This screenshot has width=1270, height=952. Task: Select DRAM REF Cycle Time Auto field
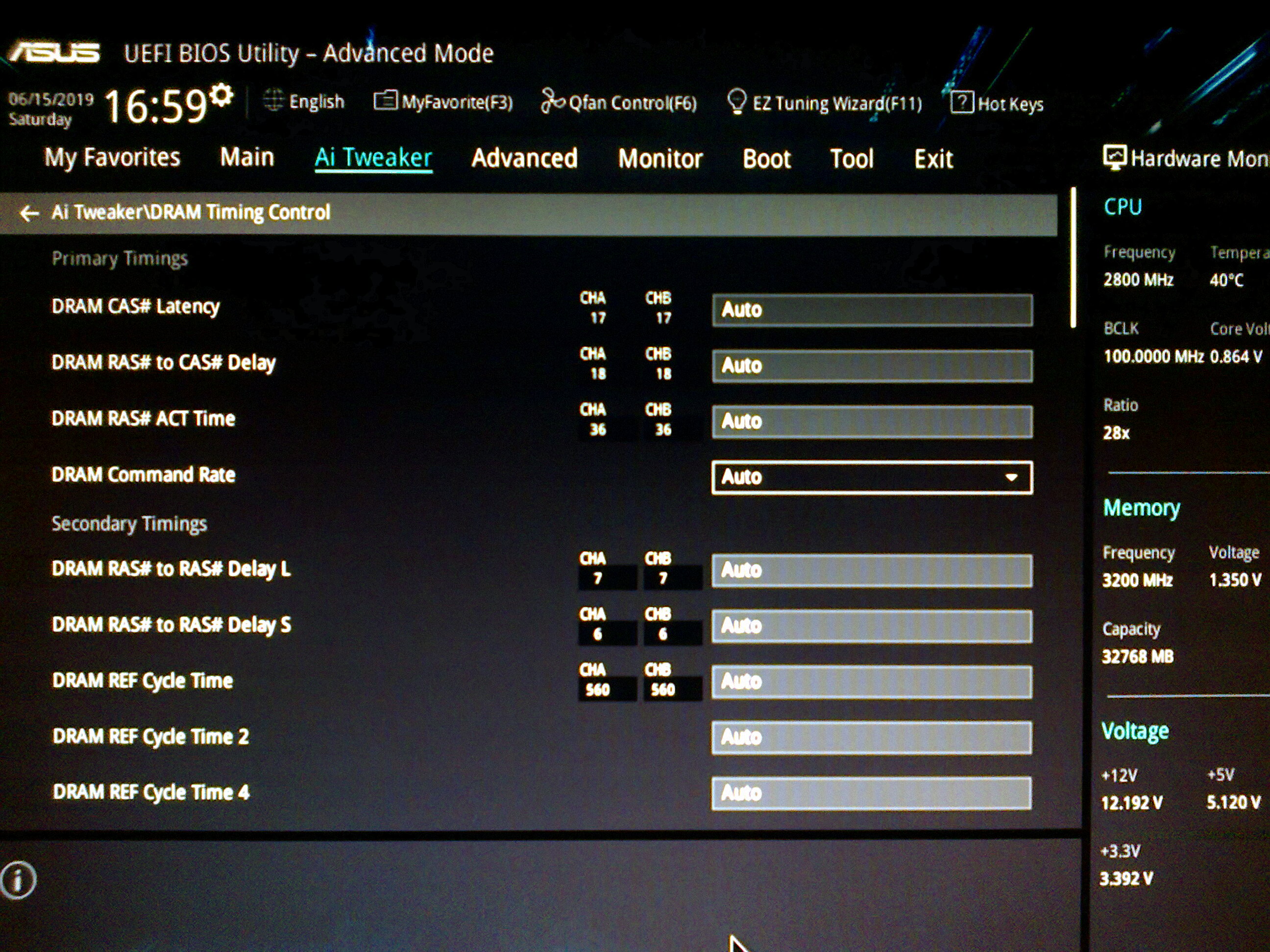pyautogui.click(x=871, y=682)
